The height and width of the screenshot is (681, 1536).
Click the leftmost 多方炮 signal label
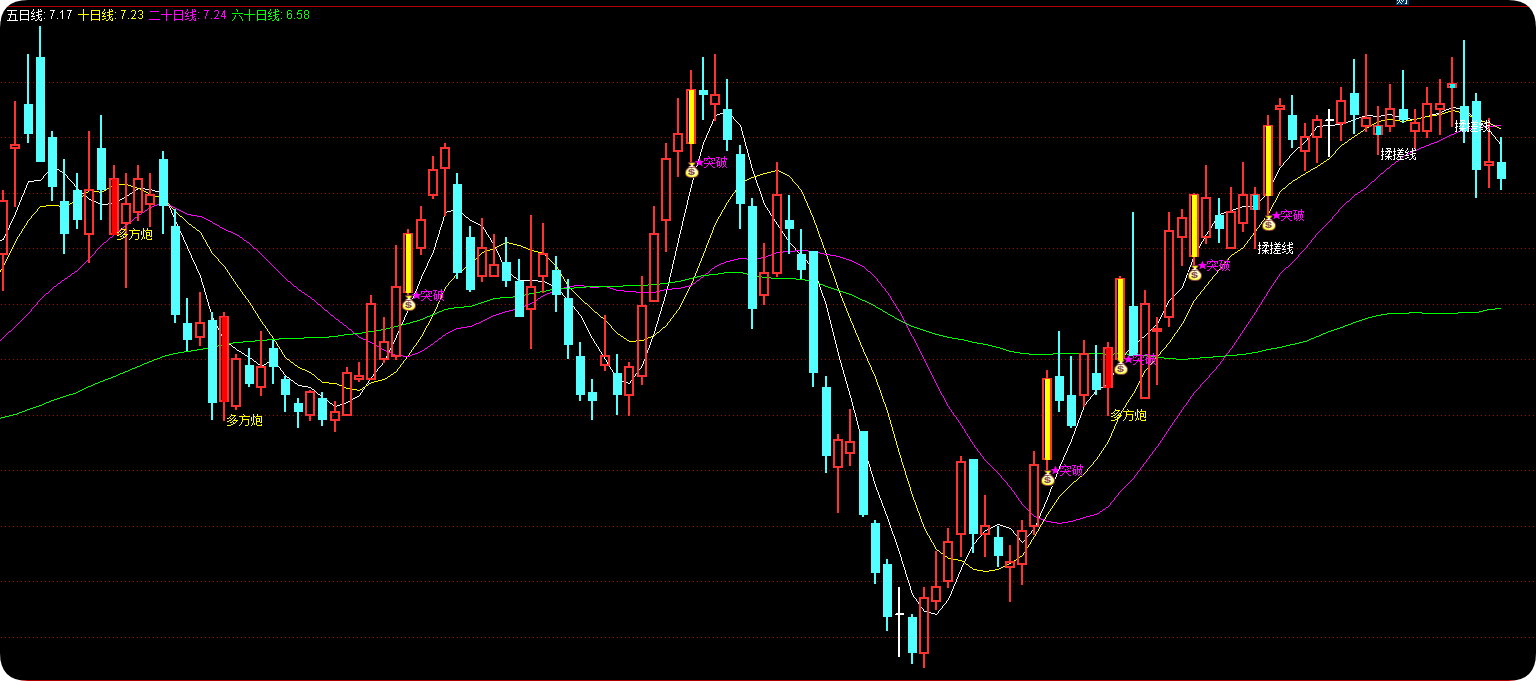(135, 235)
